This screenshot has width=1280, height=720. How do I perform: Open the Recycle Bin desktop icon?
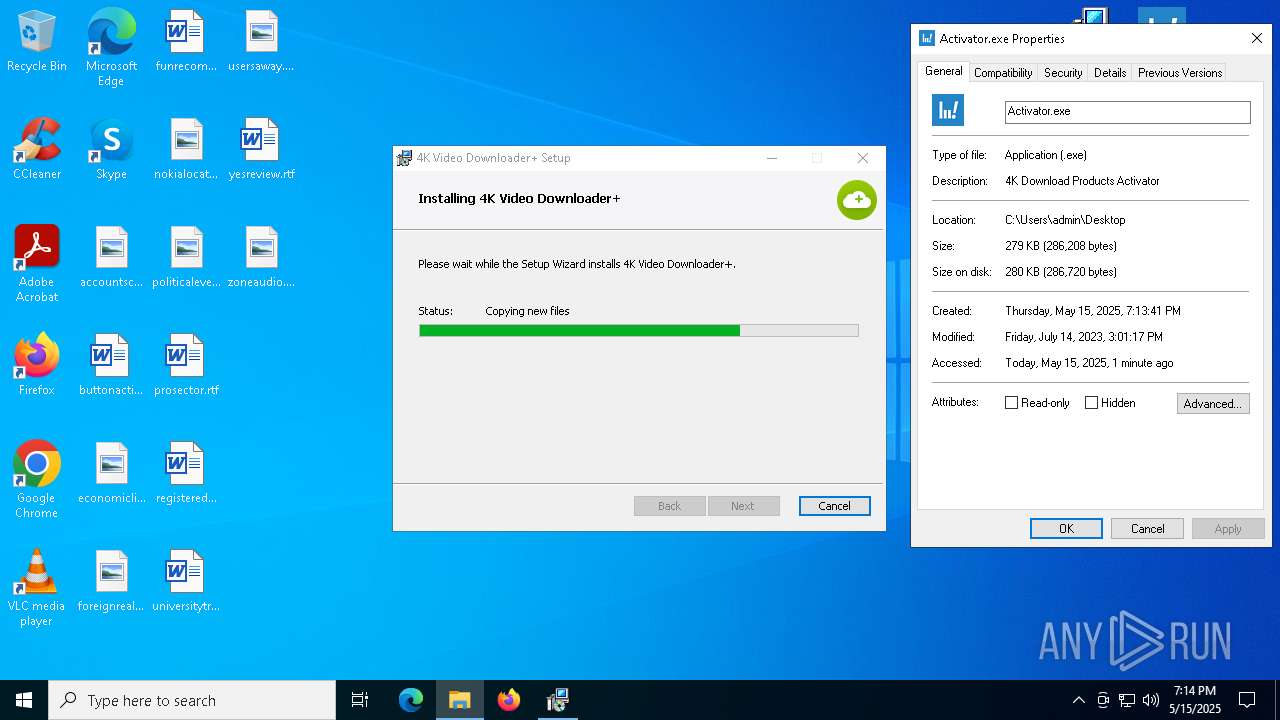37,42
